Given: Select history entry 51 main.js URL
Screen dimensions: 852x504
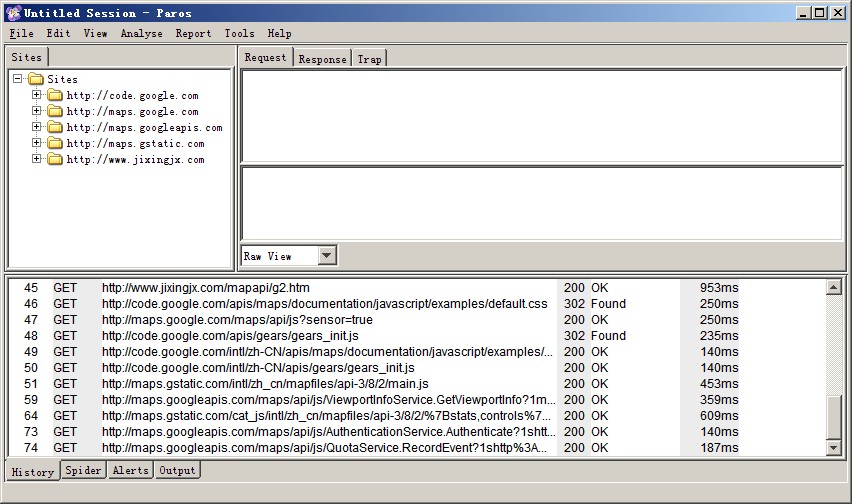Looking at the screenshot, I should click(x=265, y=384).
